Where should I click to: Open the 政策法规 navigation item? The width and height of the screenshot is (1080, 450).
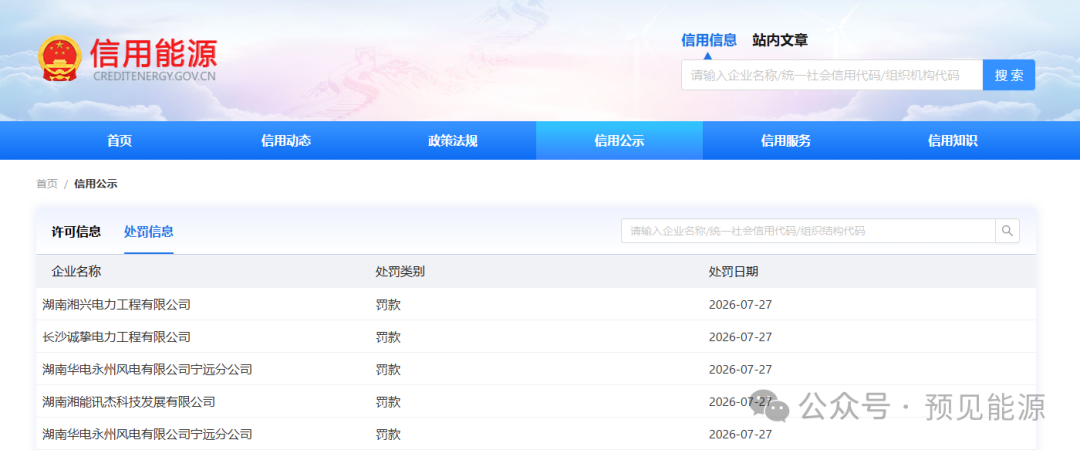pyautogui.click(x=453, y=141)
